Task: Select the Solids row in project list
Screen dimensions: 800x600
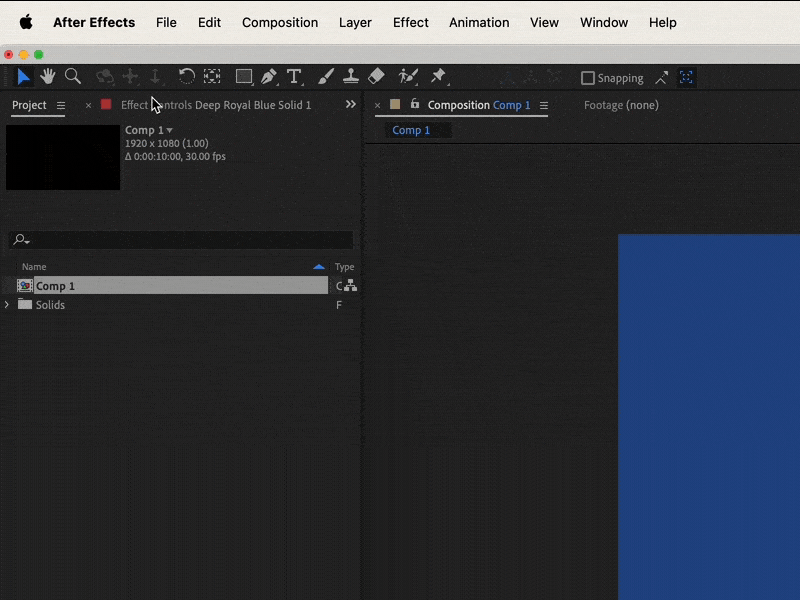Action: pos(50,305)
